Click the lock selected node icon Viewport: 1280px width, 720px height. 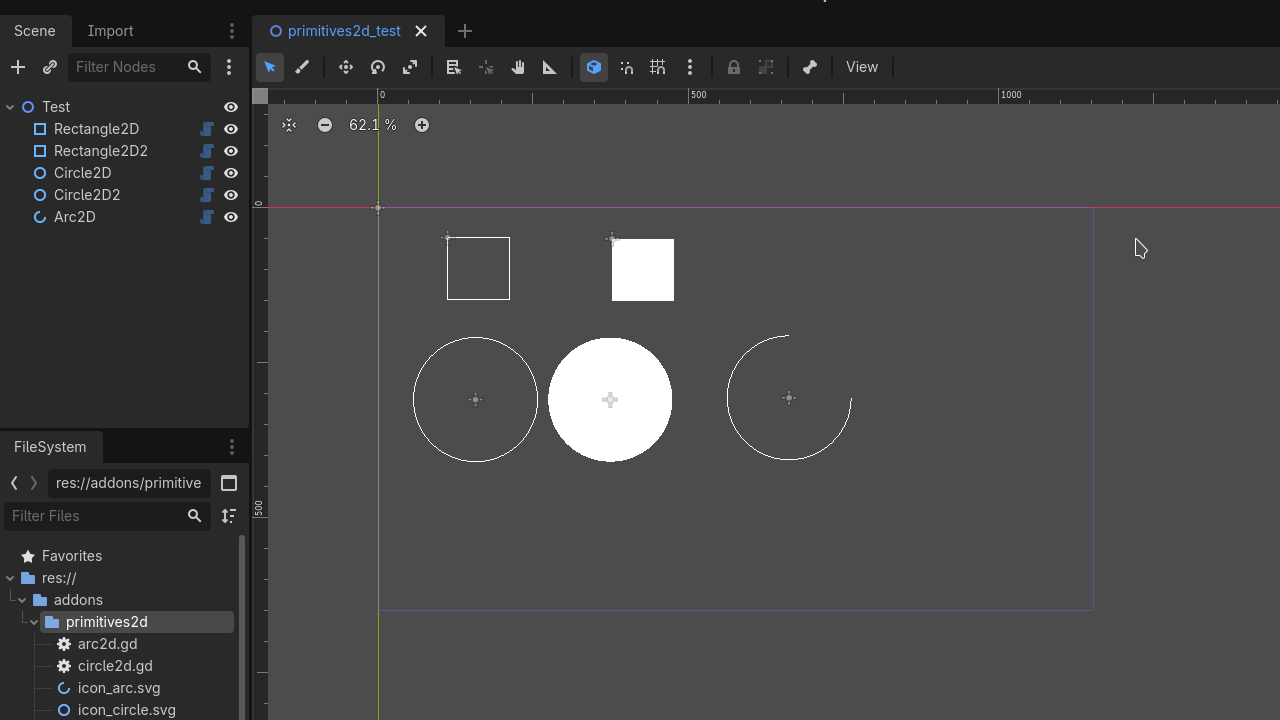point(734,67)
